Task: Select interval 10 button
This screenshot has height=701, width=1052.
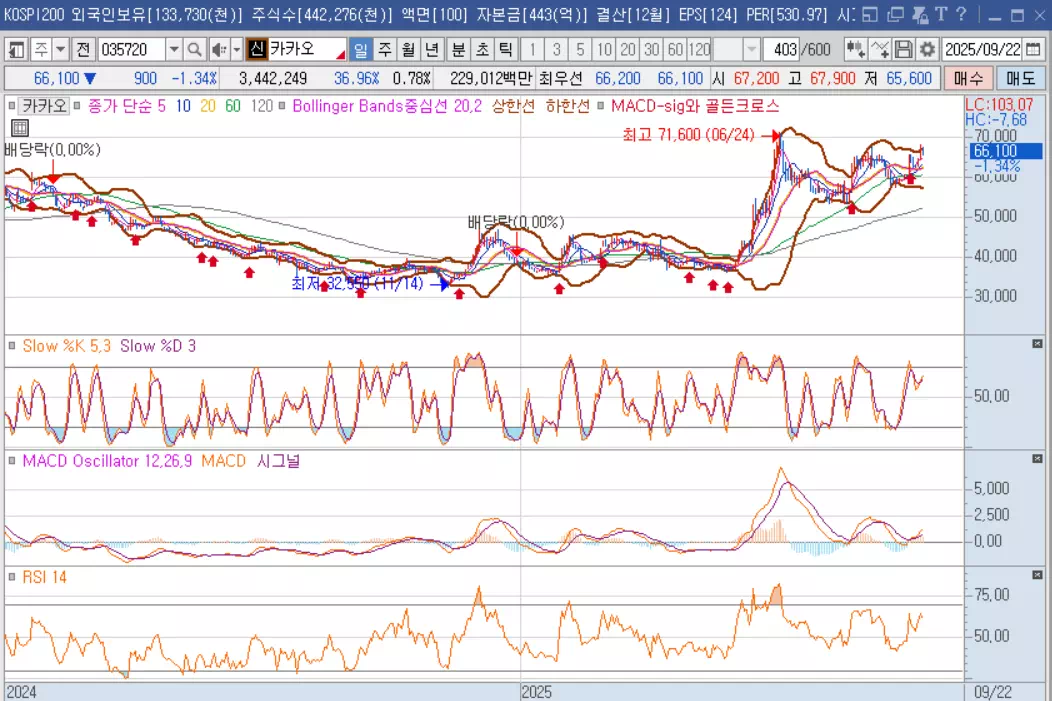Action: click(604, 50)
